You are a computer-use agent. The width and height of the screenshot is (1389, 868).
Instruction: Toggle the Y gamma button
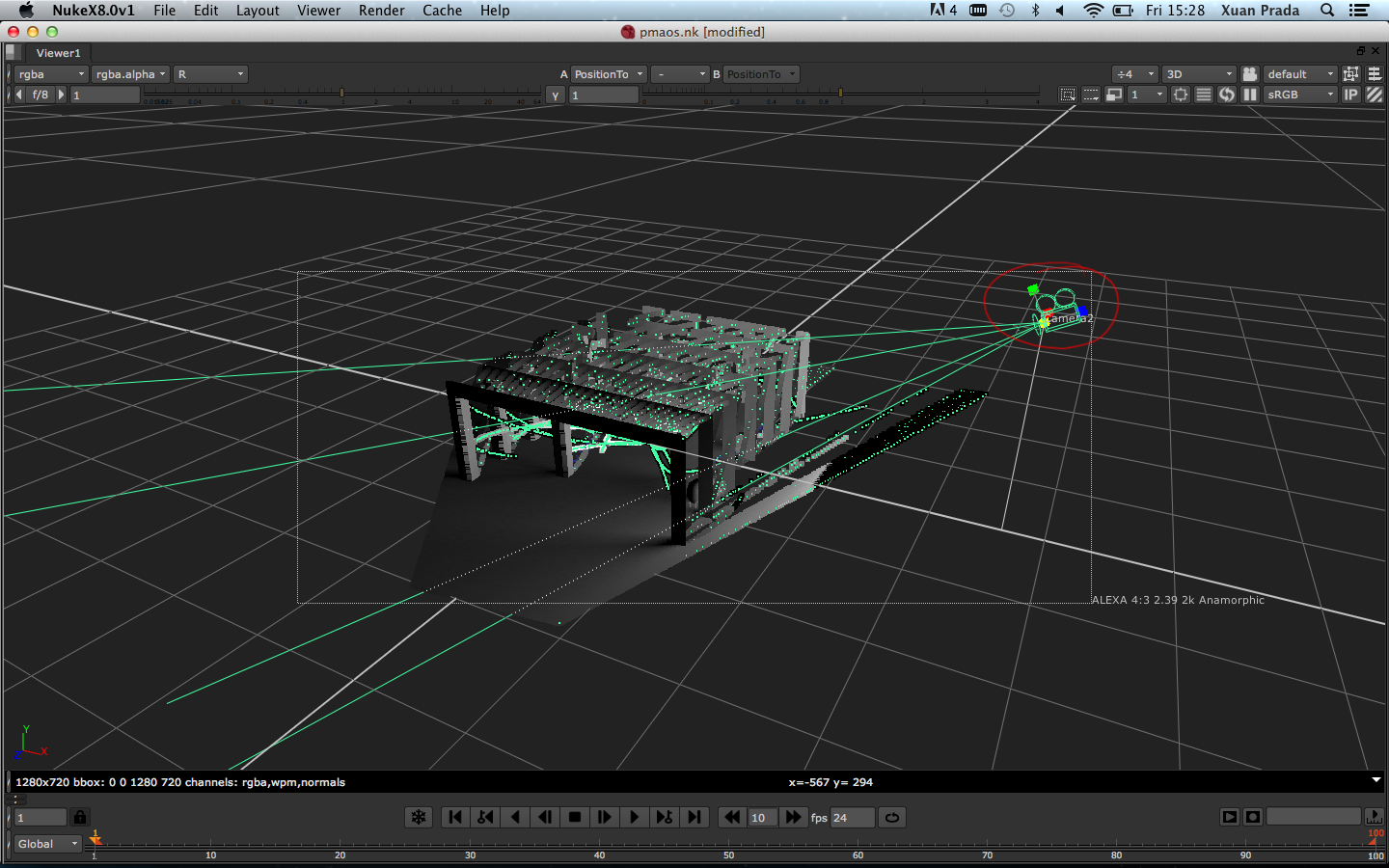click(556, 95)
